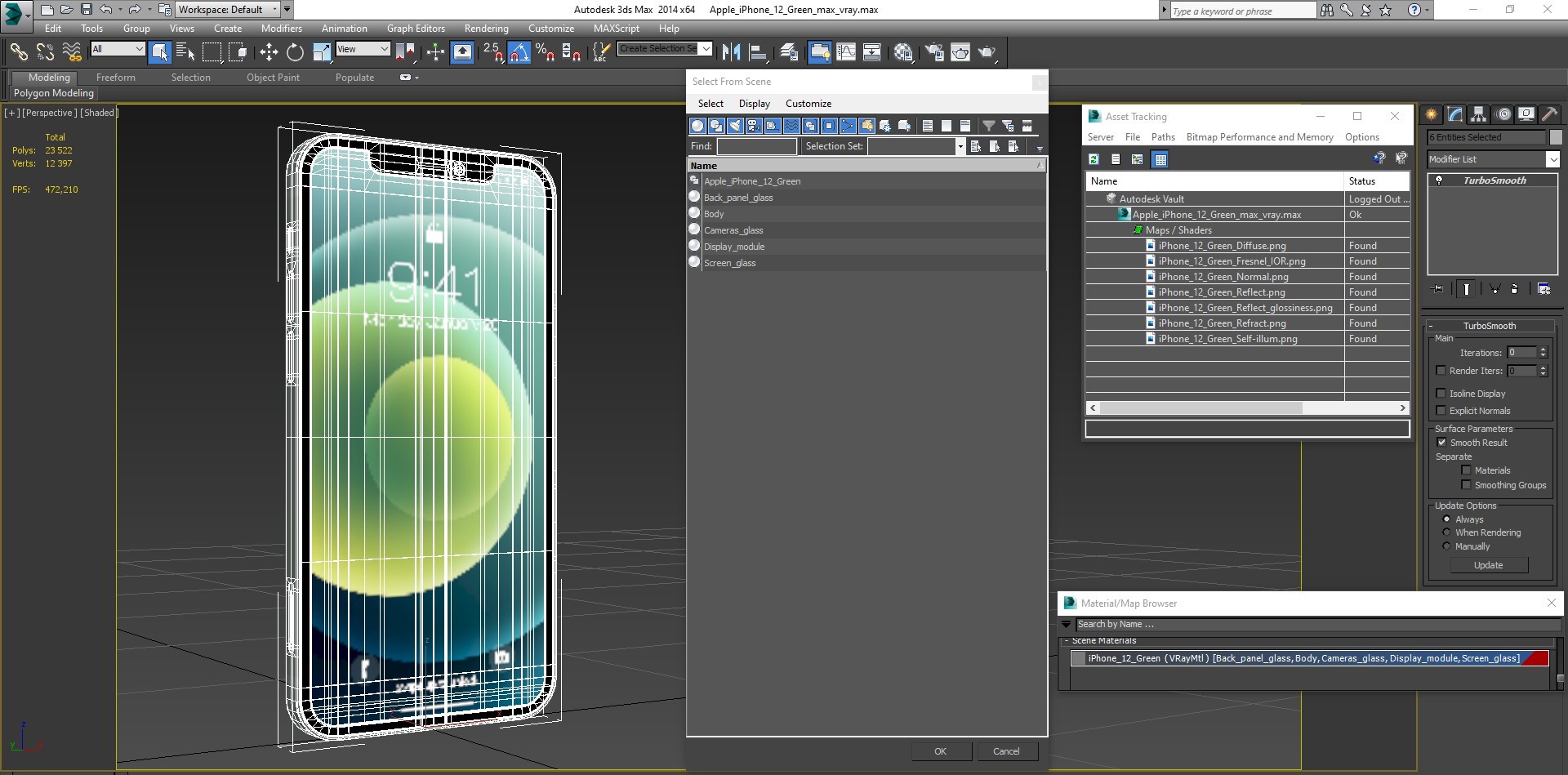Open the Create command panel tab
Viewport: 1568px width, 775px height.
[1431, 114]
